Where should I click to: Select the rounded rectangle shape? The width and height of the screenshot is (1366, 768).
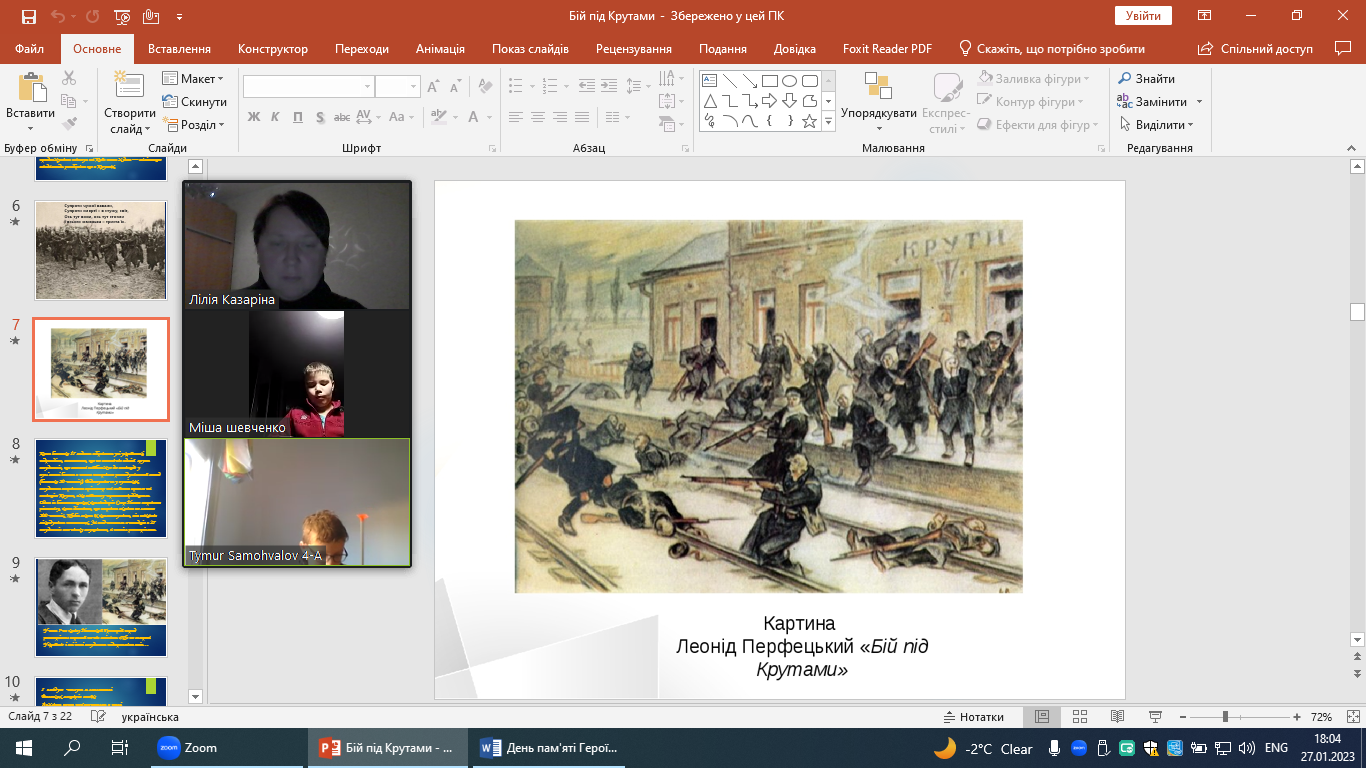[809, 81]
